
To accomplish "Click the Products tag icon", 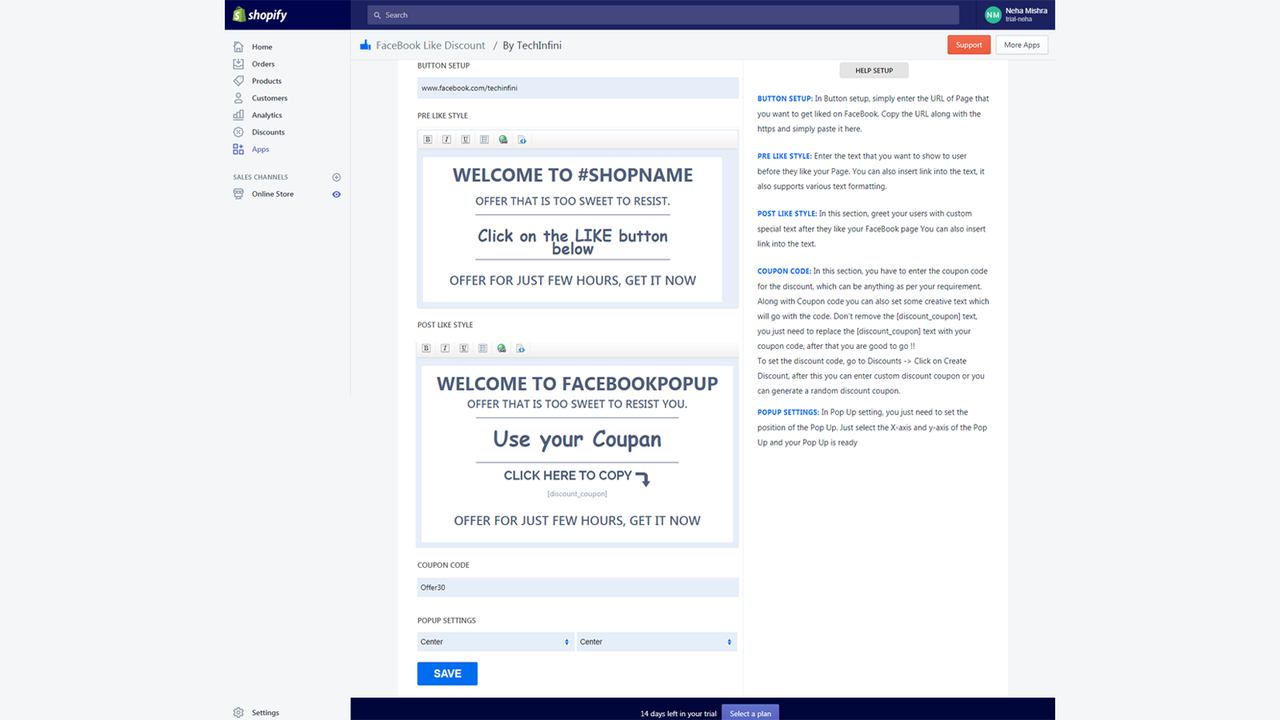I will (x=238, y=81).
